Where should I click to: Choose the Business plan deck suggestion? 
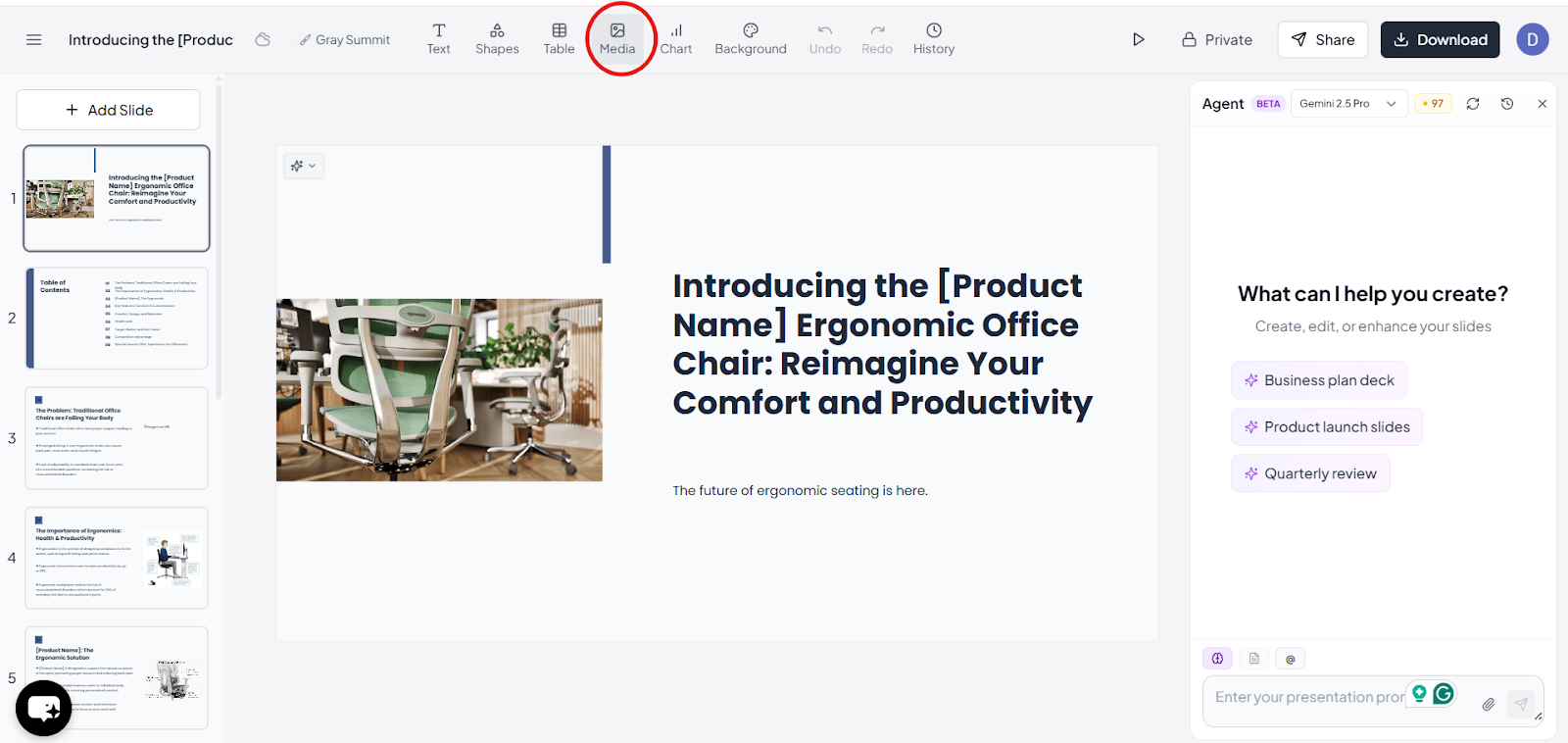[x=1319, y=380]
